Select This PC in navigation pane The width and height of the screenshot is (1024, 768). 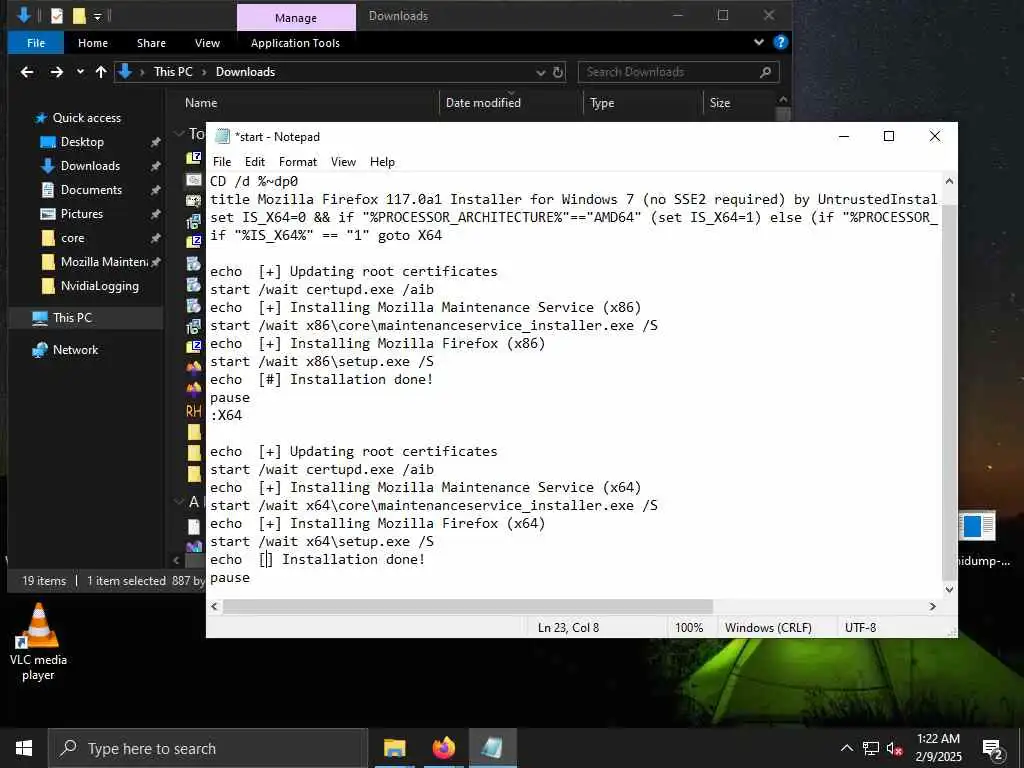coord(72,318)
